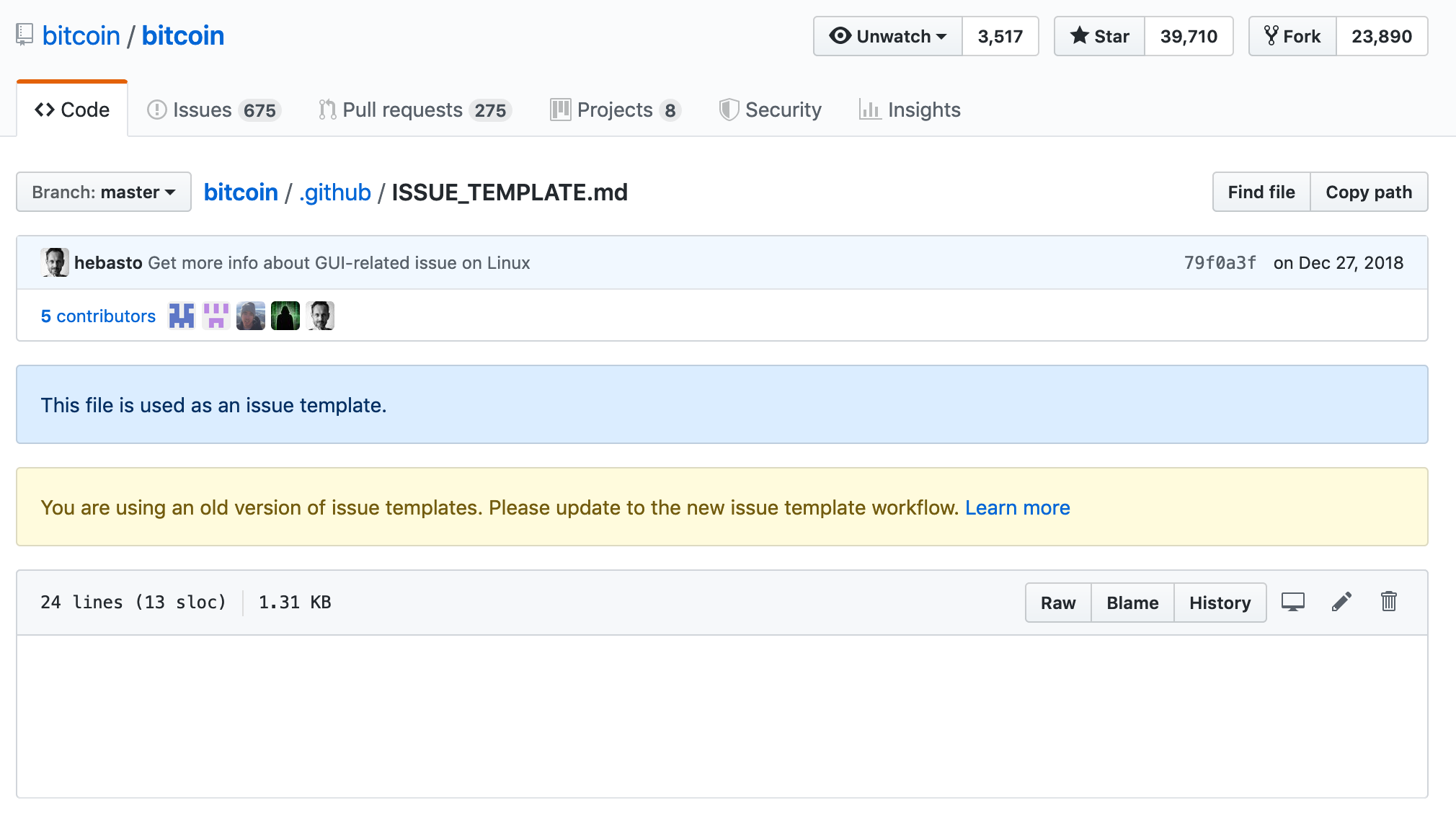Open fourth contributor's green hooded avatar
Screen dimensions: 1456x813
285,316
